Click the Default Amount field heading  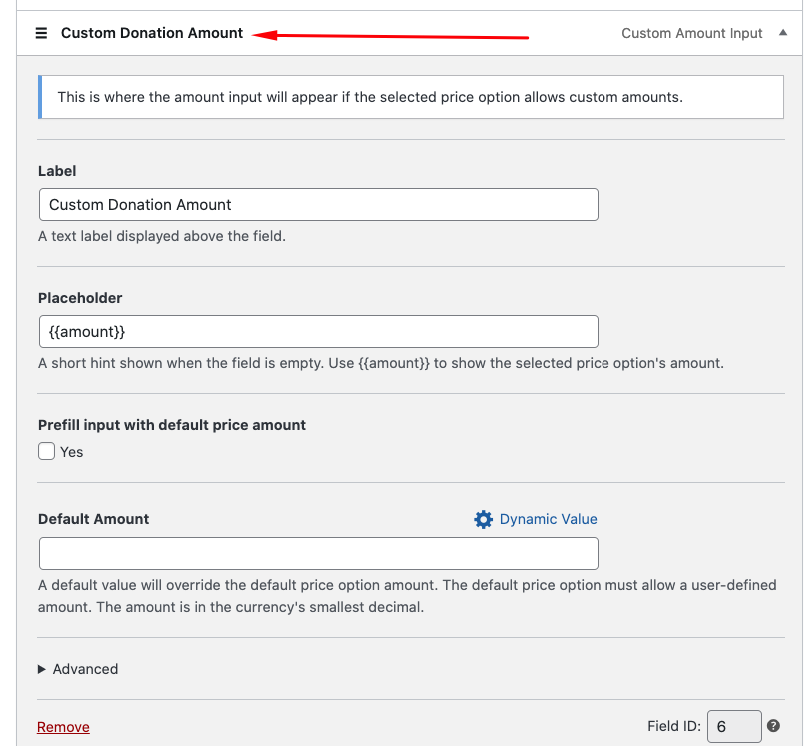pyautogui.click(x=94, y=519)
